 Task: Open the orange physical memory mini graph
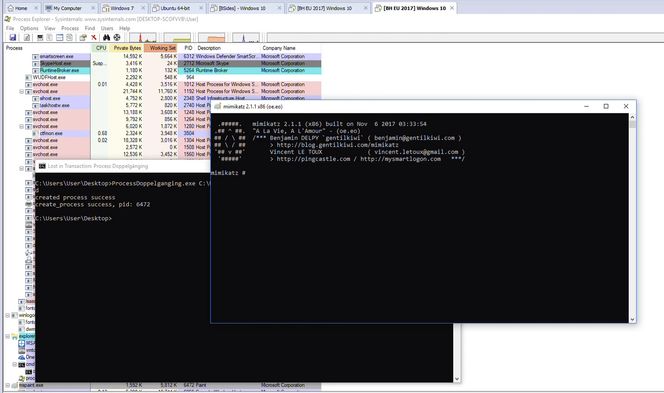point(211,38)
